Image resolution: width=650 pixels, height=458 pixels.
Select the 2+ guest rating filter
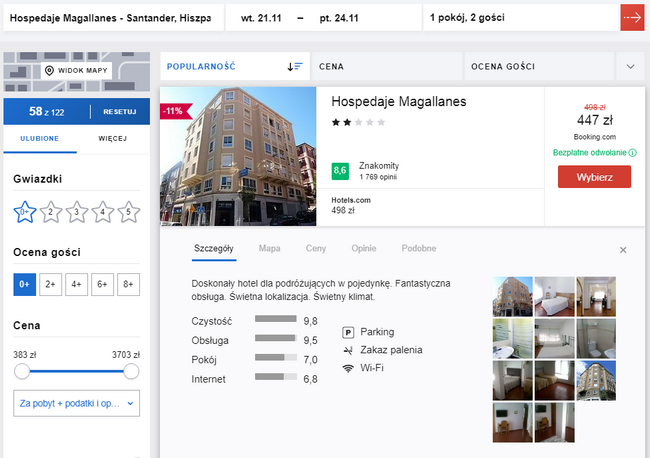50,284
